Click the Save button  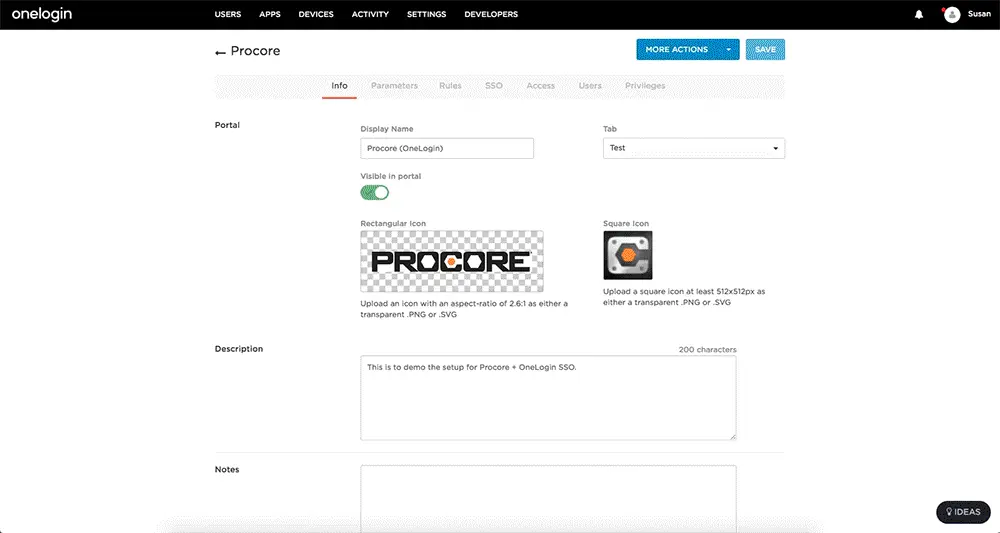point(765,50)
